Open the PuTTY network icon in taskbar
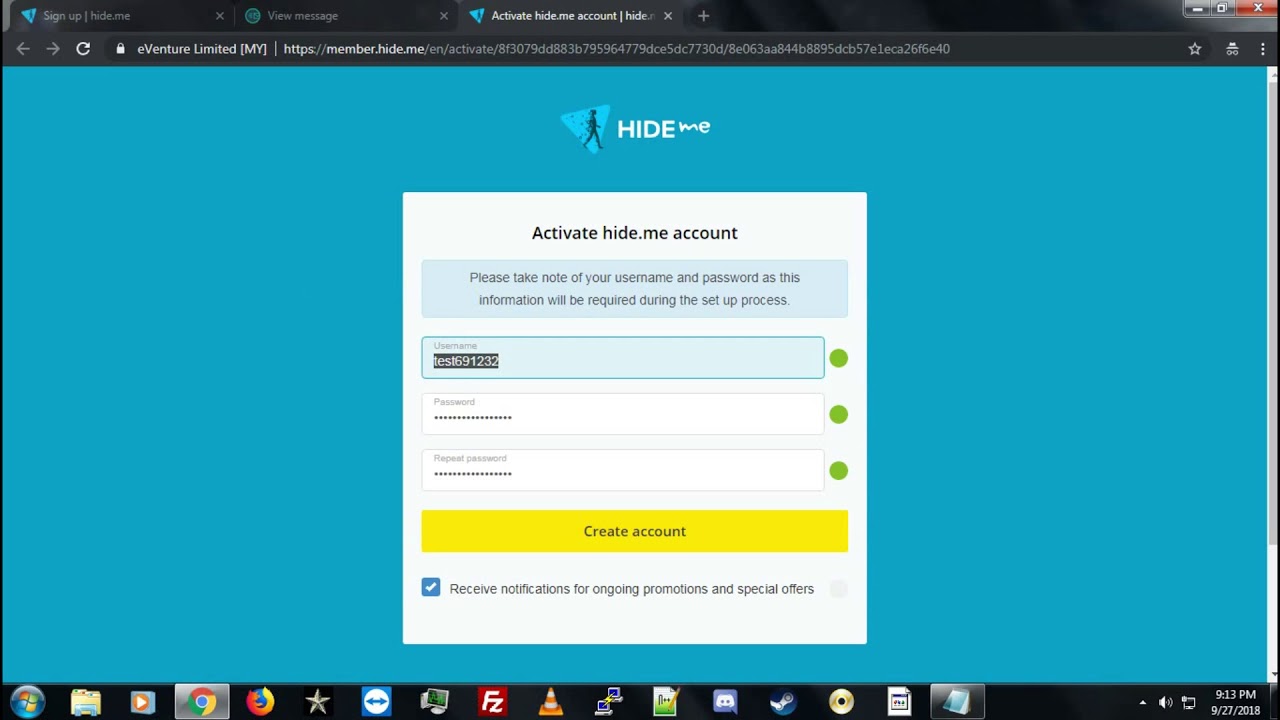Viewport: 1280px width, 720px height. 608,702
